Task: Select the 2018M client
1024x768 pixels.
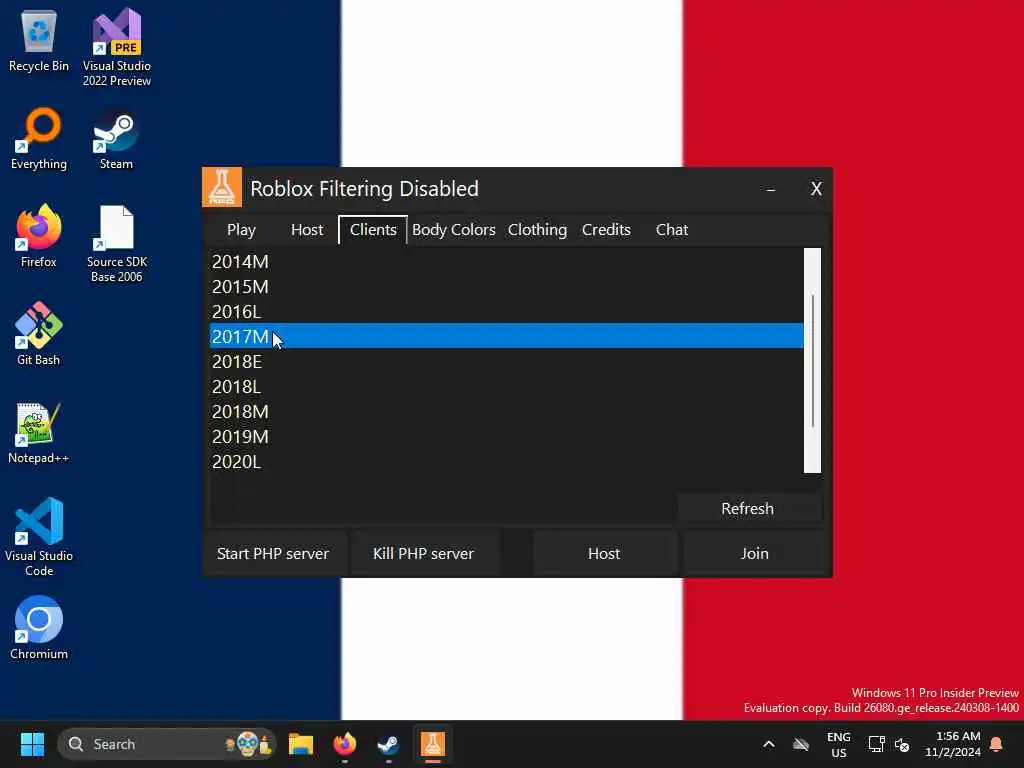Action: 506,411
